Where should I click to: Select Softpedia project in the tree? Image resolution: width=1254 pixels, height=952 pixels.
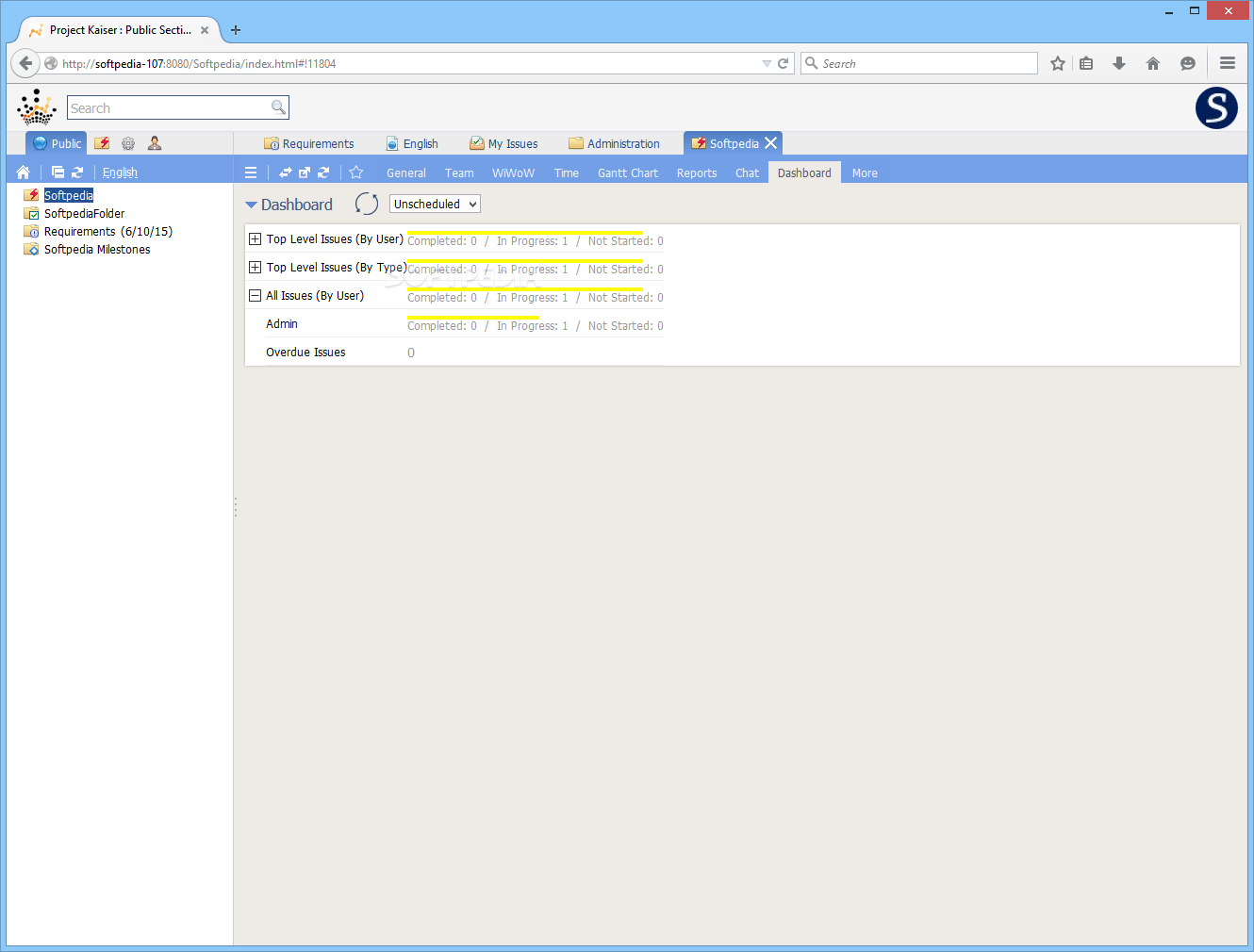pos(69,196)
